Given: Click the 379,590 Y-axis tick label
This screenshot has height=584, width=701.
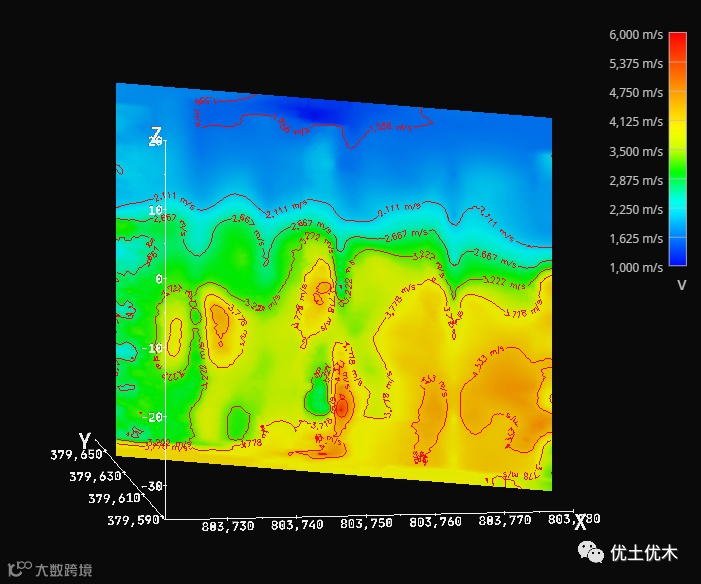Looking at the screenshot, I should point(133,520).
